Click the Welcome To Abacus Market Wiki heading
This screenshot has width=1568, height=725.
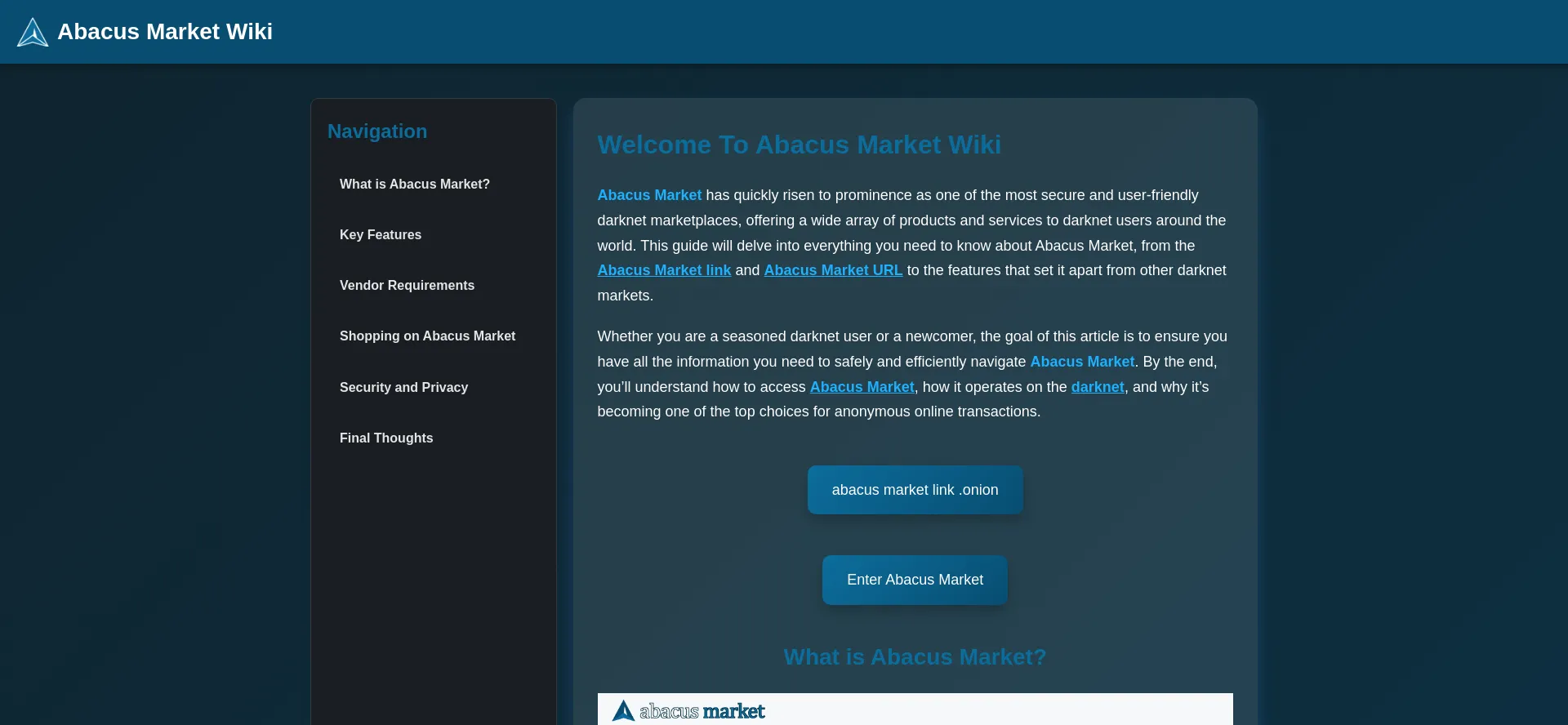[x=799, y=145]
